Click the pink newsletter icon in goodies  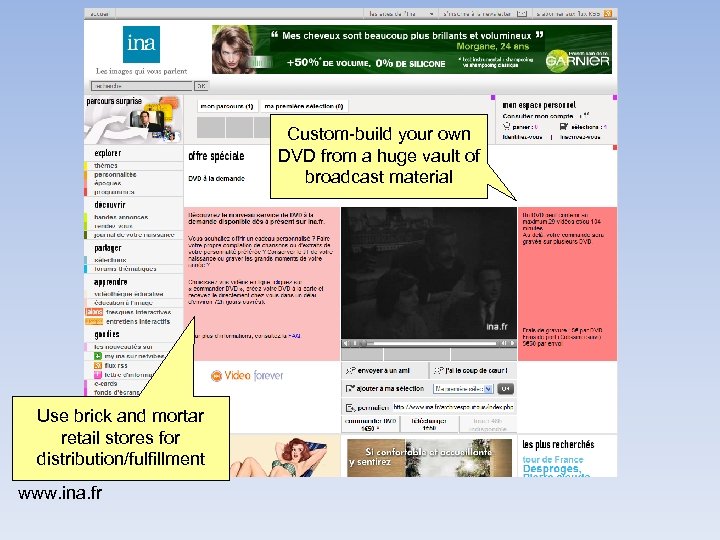pos(98,375)
